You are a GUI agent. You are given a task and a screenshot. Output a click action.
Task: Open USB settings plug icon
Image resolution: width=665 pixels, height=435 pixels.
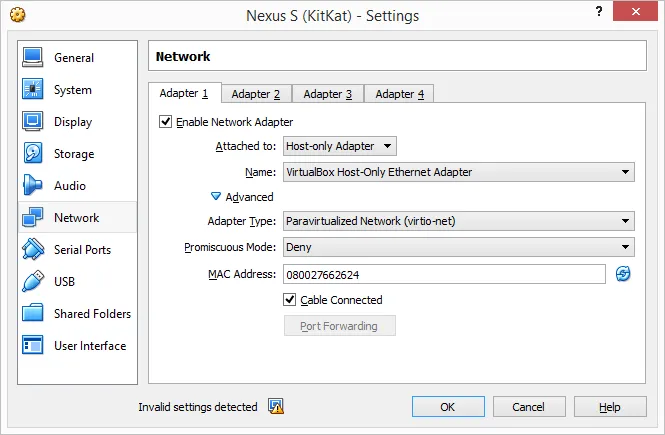click(33, 282)
